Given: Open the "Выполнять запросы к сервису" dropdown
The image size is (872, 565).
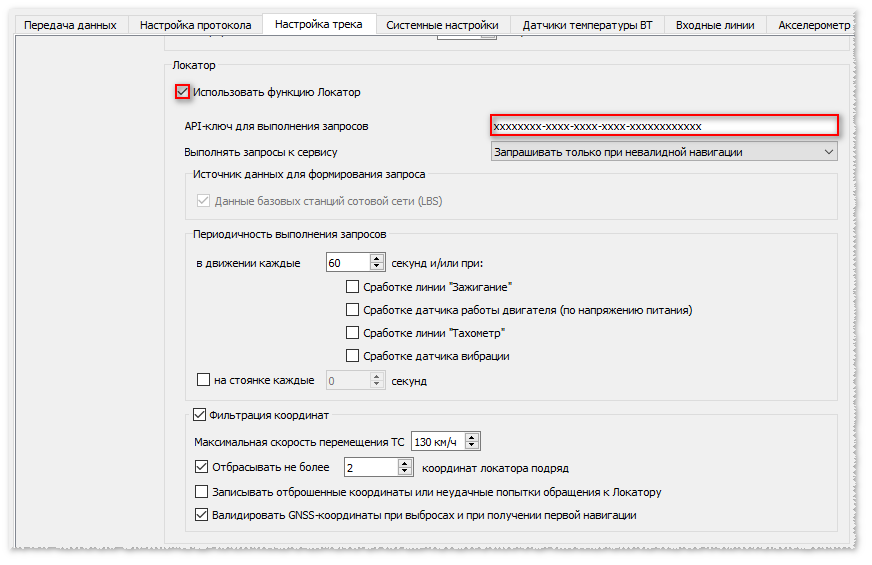Looking at the screenshot, I should [x=664, y=152].
